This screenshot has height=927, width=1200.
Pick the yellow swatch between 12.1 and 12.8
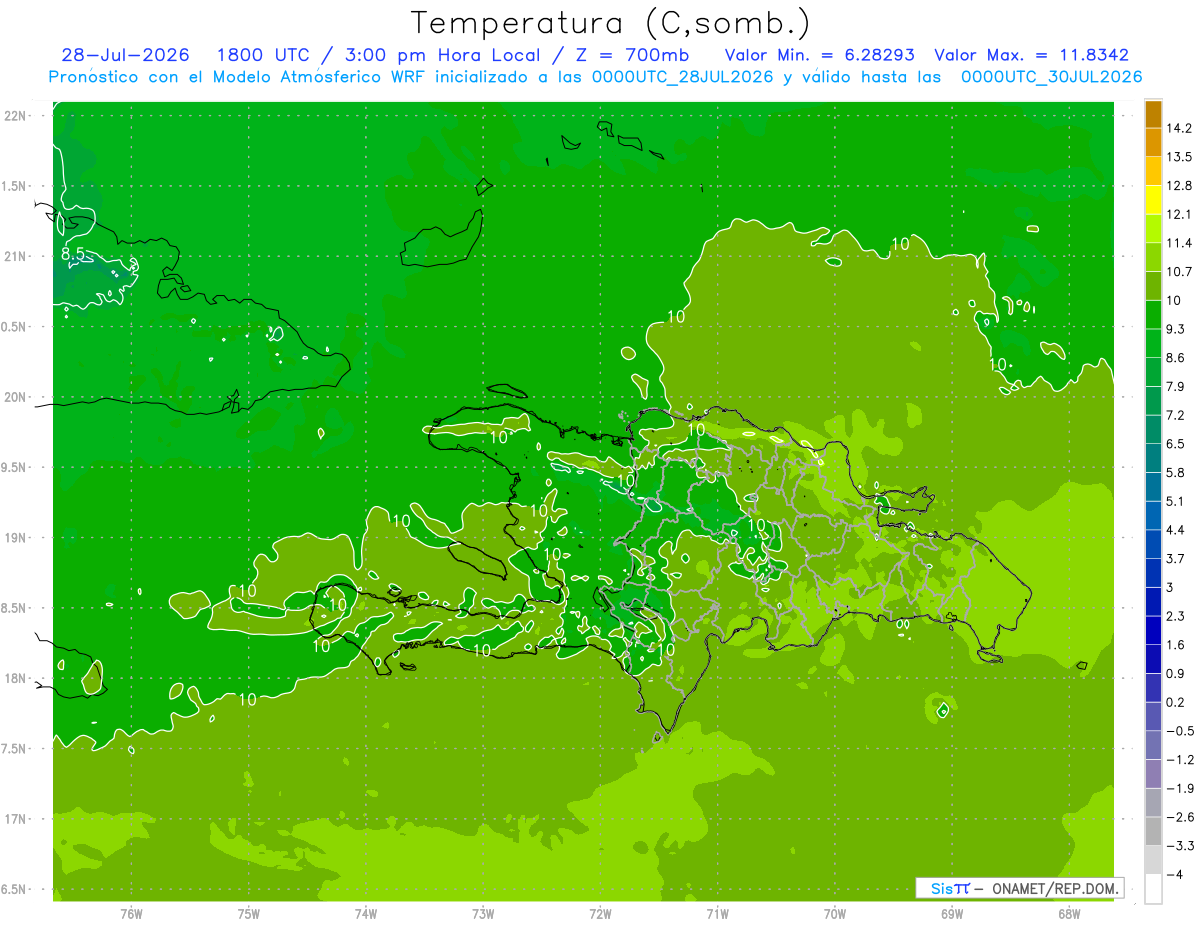pos(1153,200)
